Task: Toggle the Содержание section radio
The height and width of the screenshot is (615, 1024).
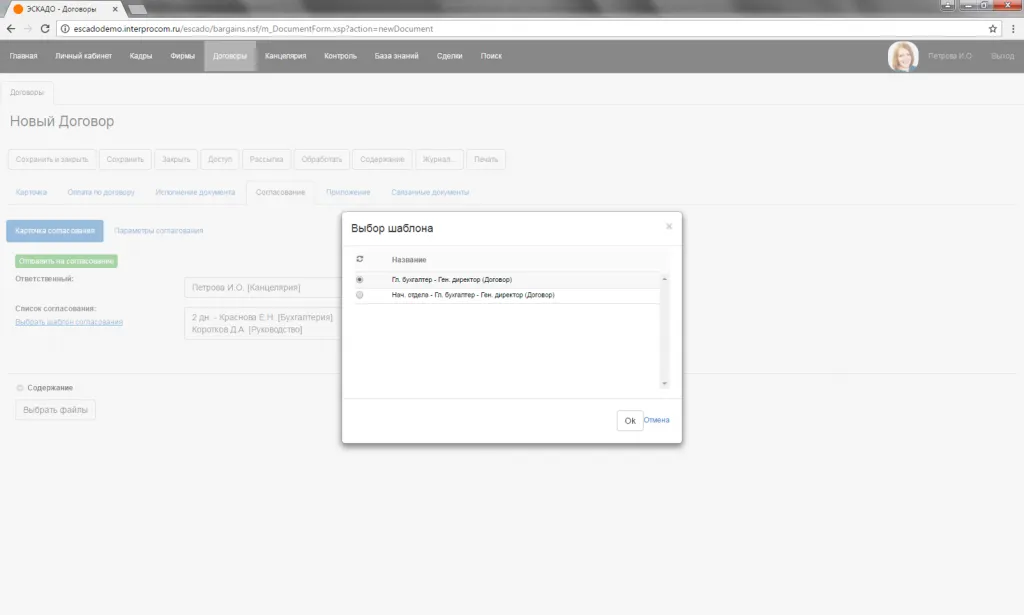Action: click(x=20, y=388)
